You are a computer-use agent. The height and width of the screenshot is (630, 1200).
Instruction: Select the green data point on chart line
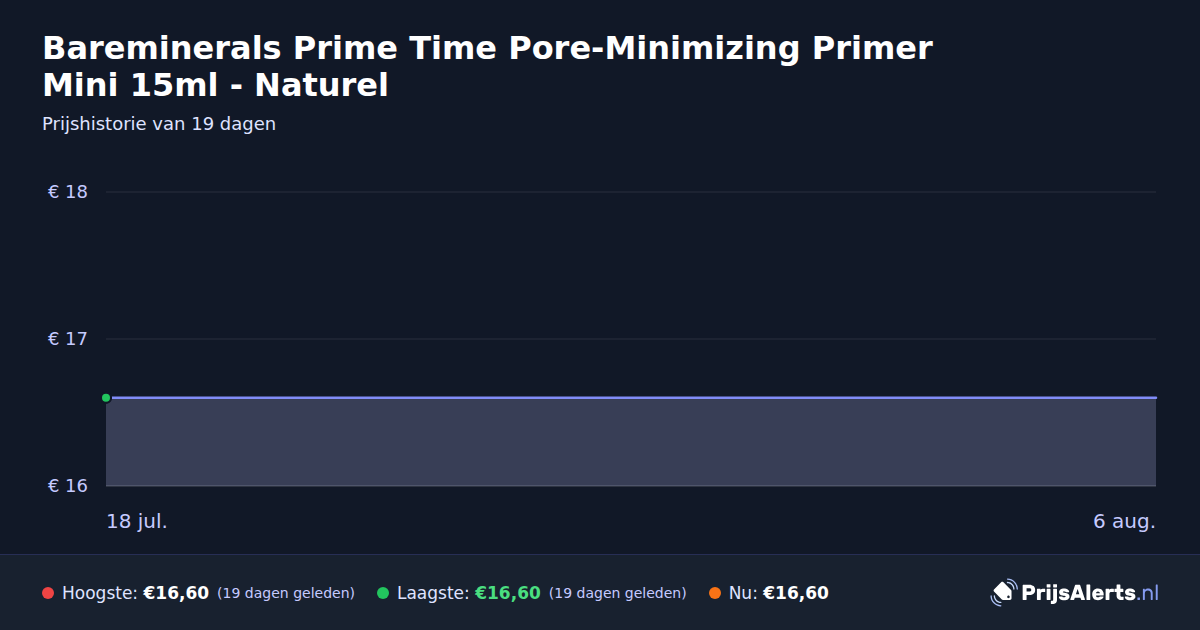coord(106,398)
